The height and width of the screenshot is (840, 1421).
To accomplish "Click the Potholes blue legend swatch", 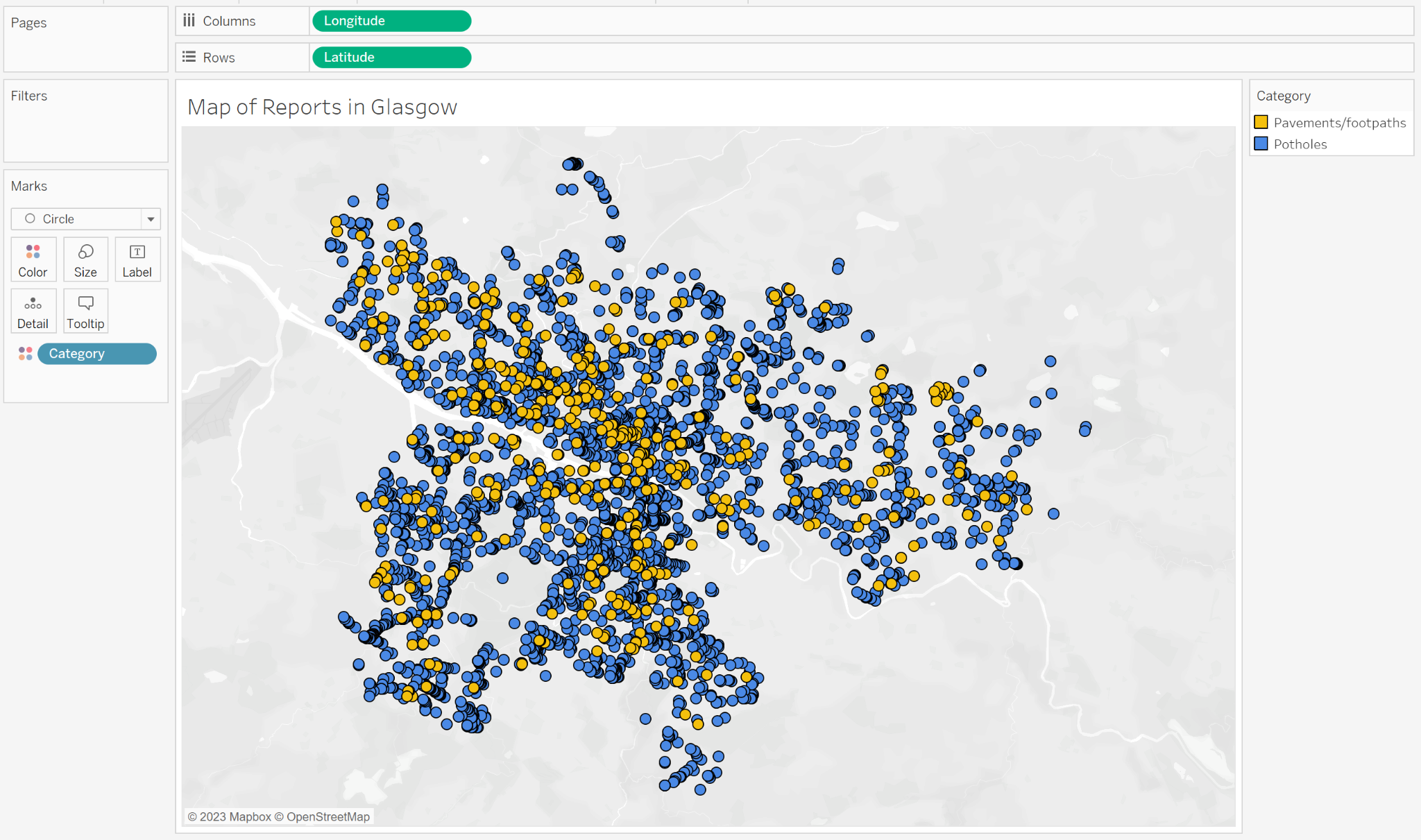I will point(1261,144).
